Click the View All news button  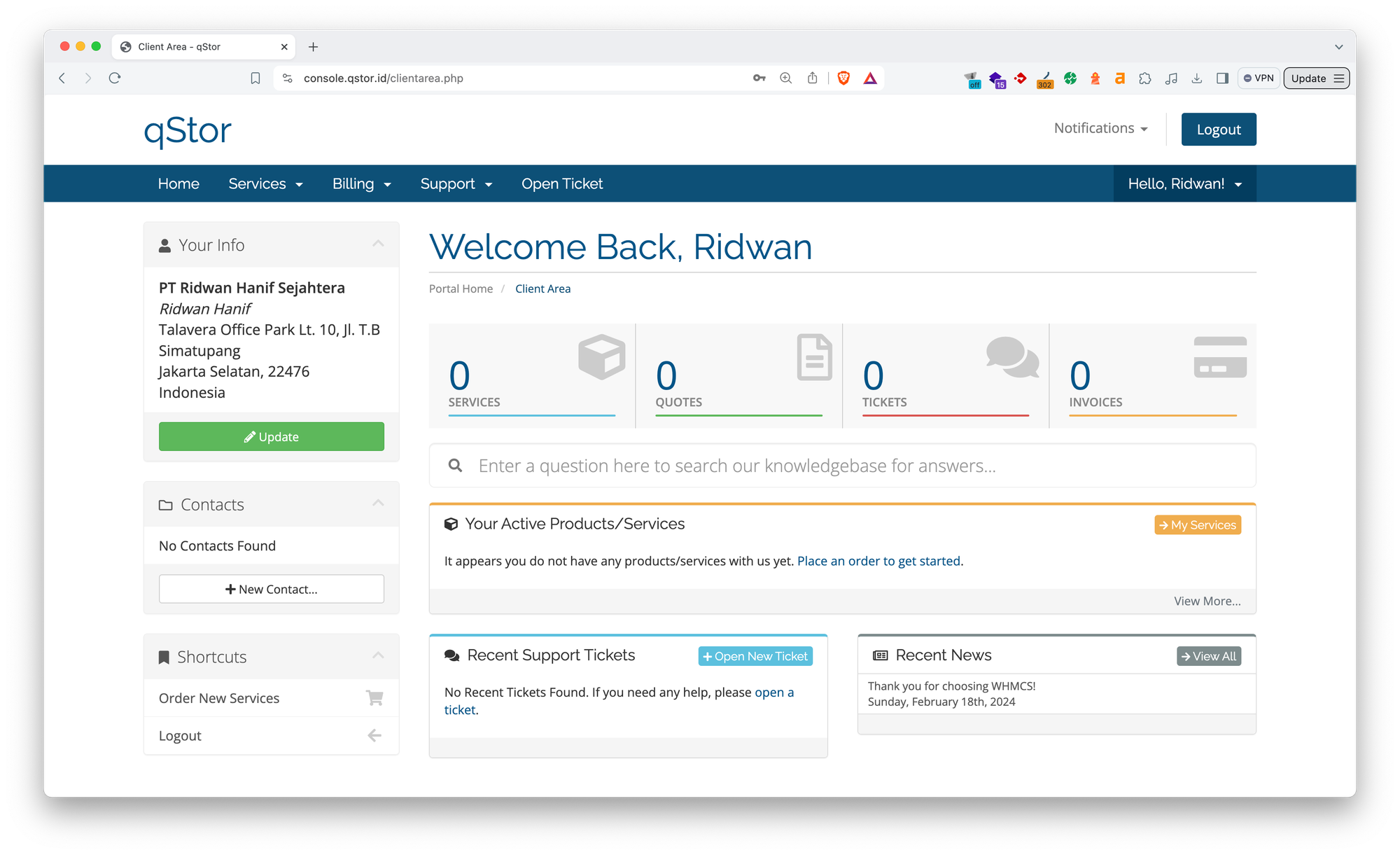pos(1209,656)
